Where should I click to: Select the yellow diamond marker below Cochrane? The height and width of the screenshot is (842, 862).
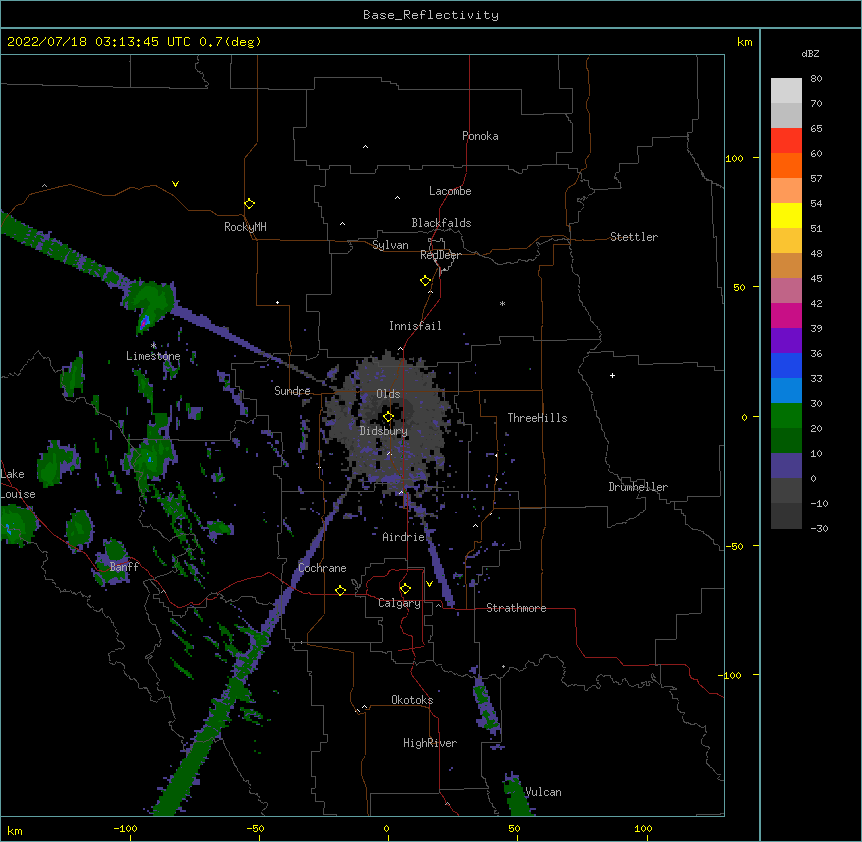340,590
